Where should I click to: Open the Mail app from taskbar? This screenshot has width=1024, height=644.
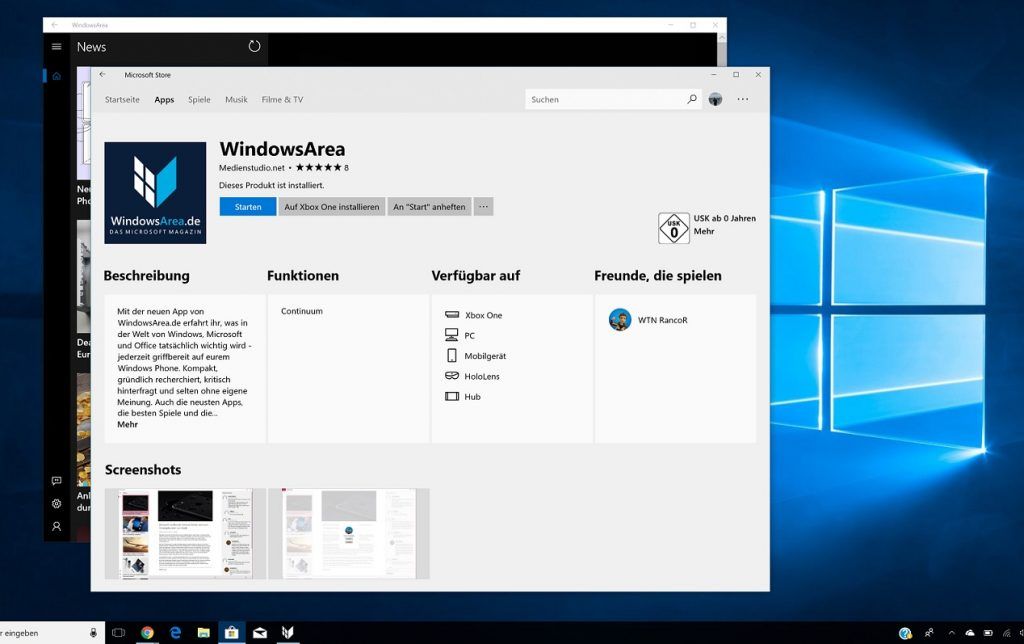point(260,633)
